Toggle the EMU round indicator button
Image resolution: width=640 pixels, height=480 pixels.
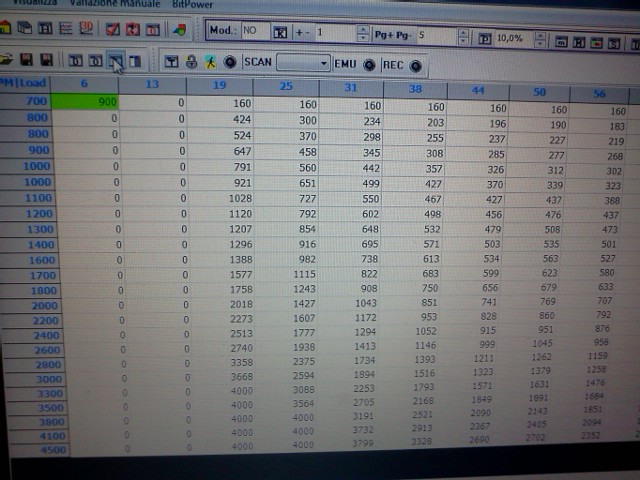pos(369,65)
